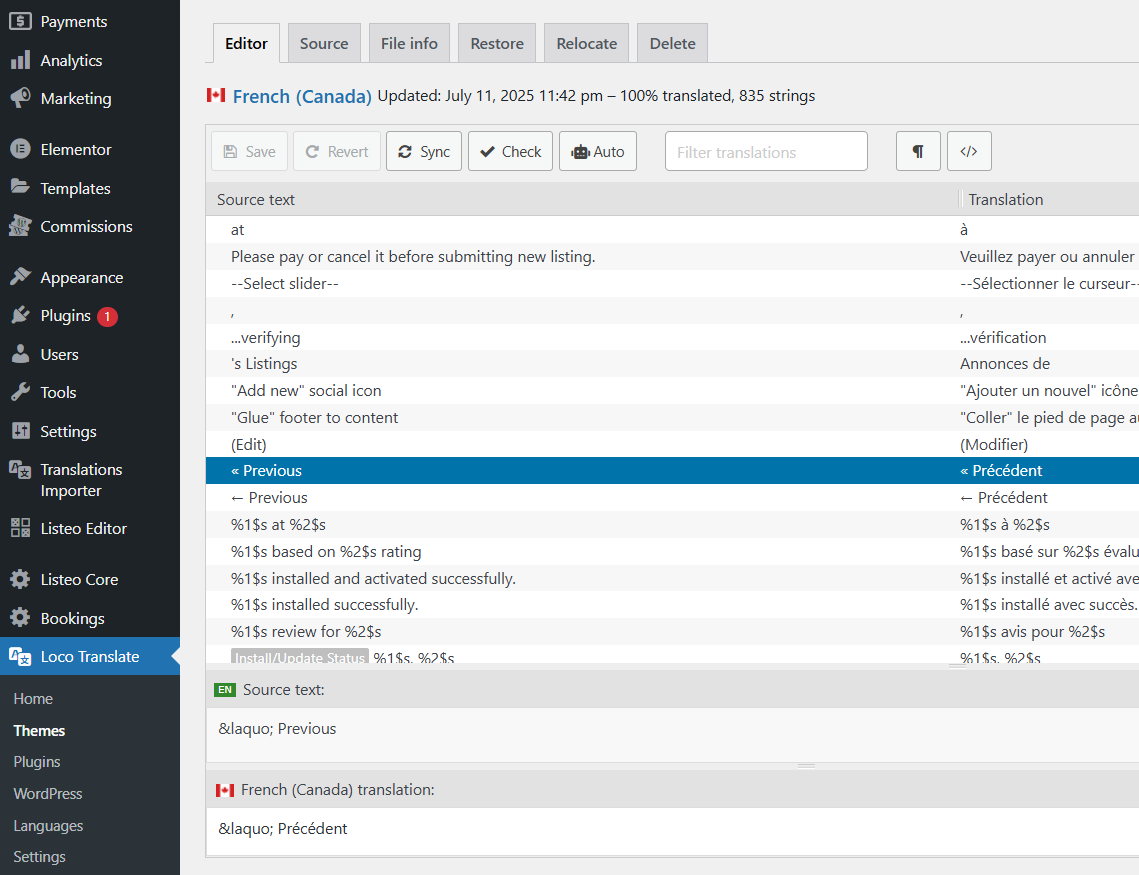The width and height of the screenshot is (1139, 875).
Task: Run the Check translations button
Action: [510, 152]
